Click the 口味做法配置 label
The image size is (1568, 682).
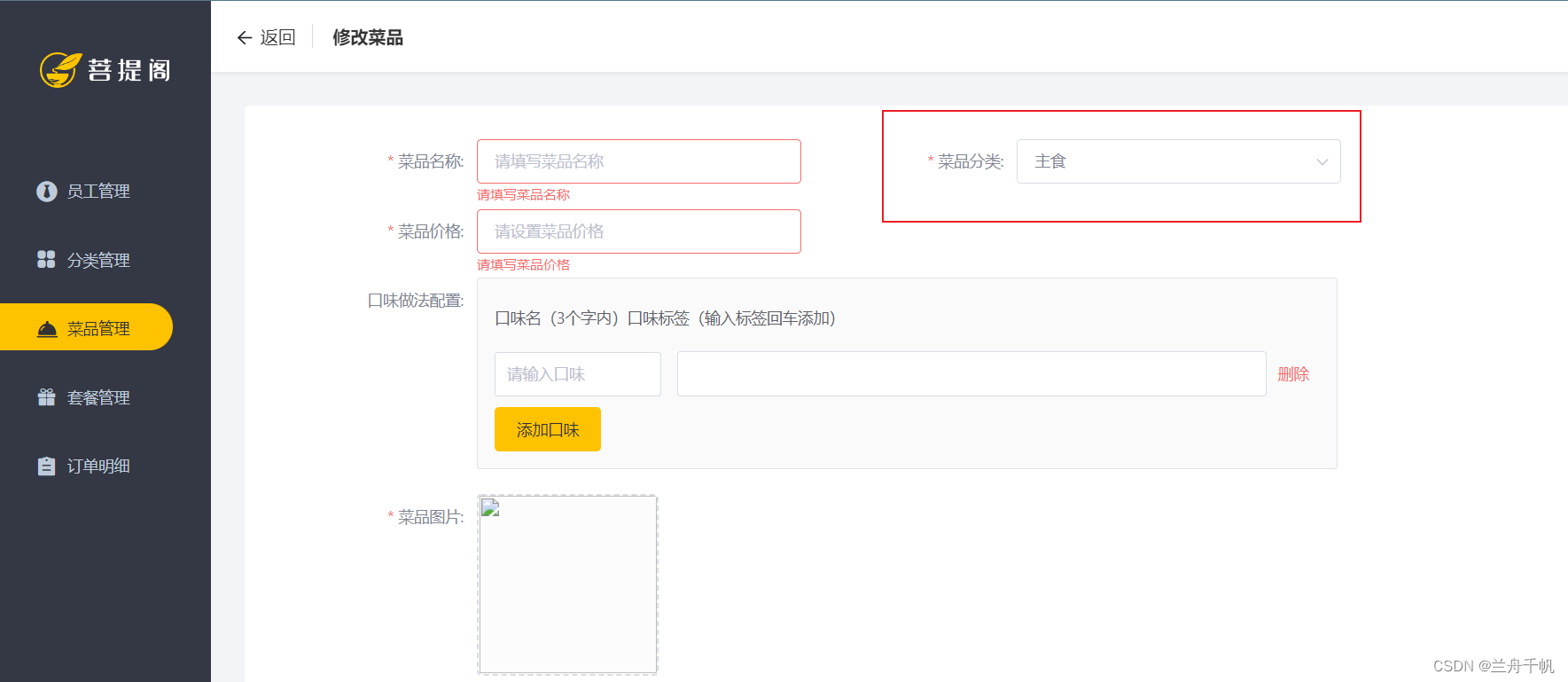pyautogui.click(x=416, y=301)
